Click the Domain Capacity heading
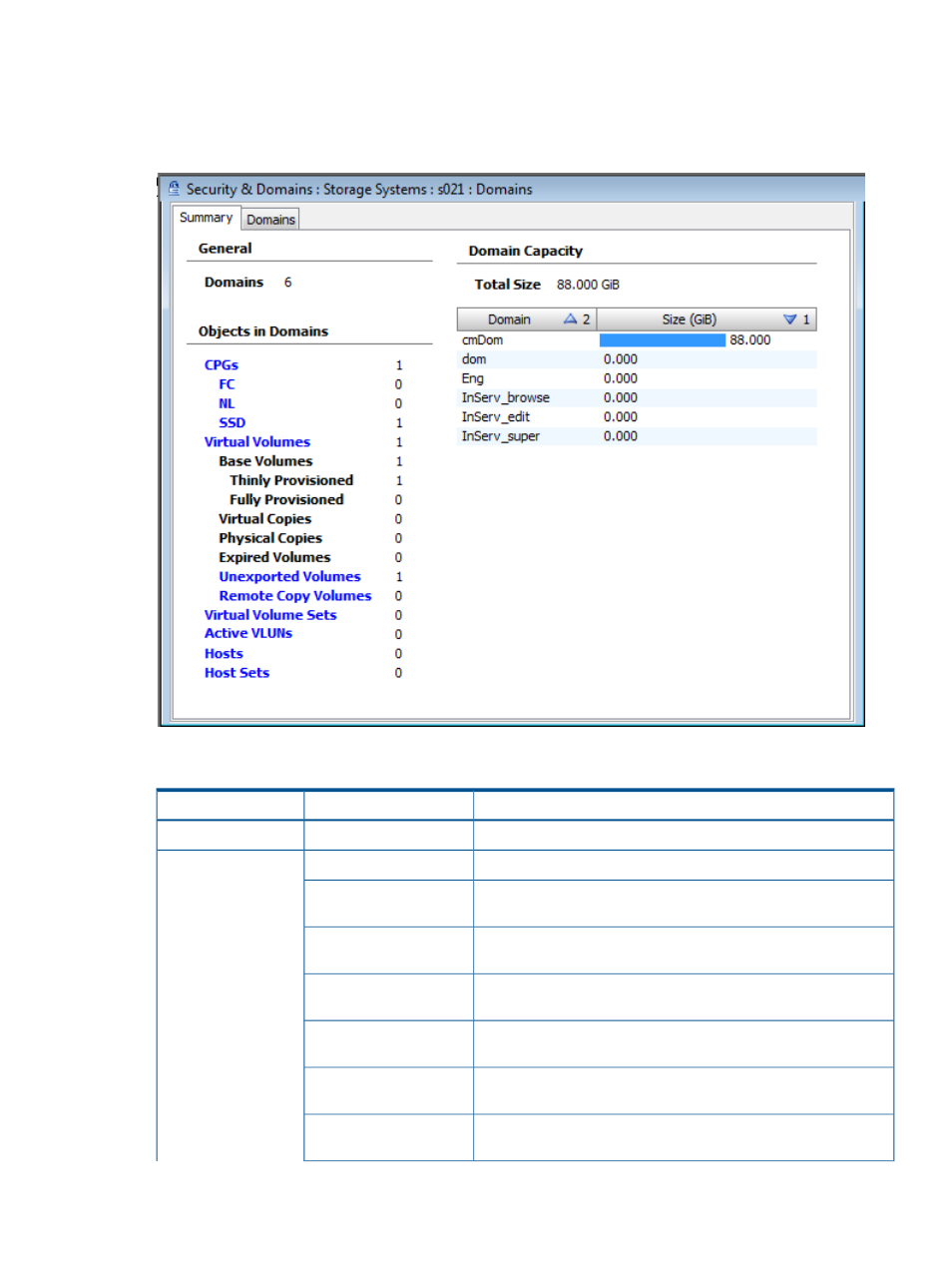Viewport: 952px width, 1268px height. 526,252
